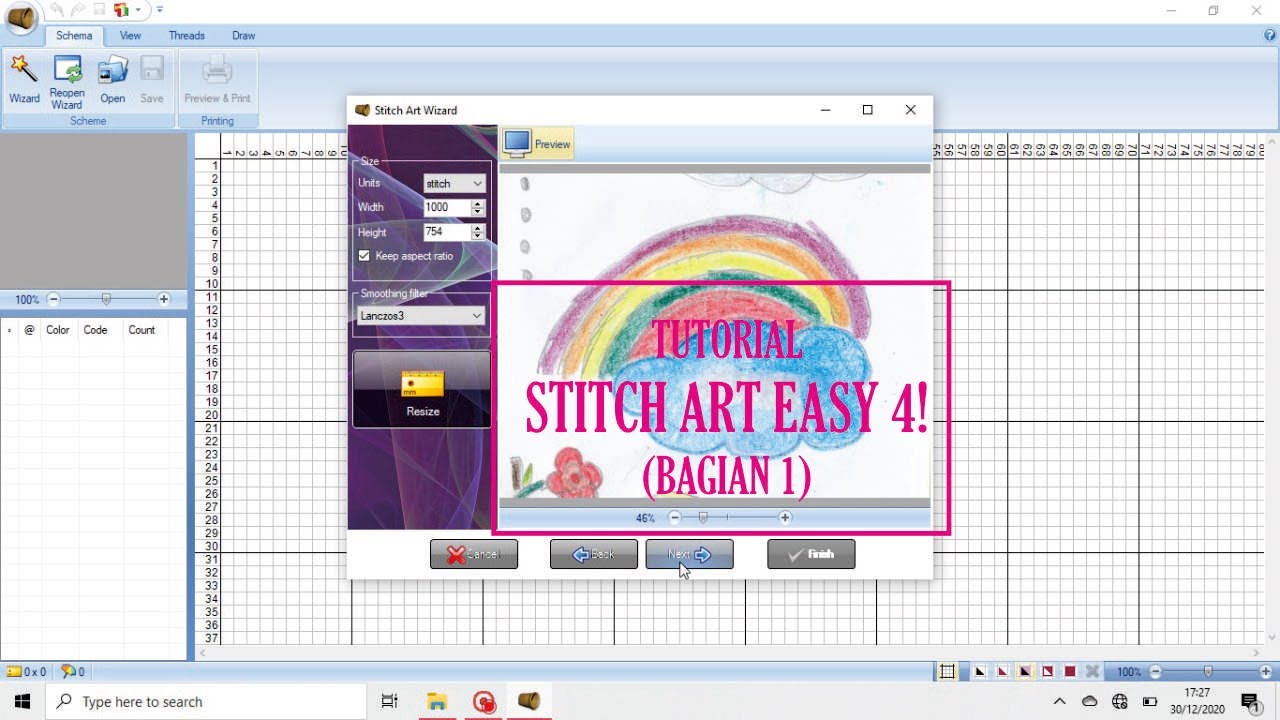Increase Height value with spinner

point(478,228)
